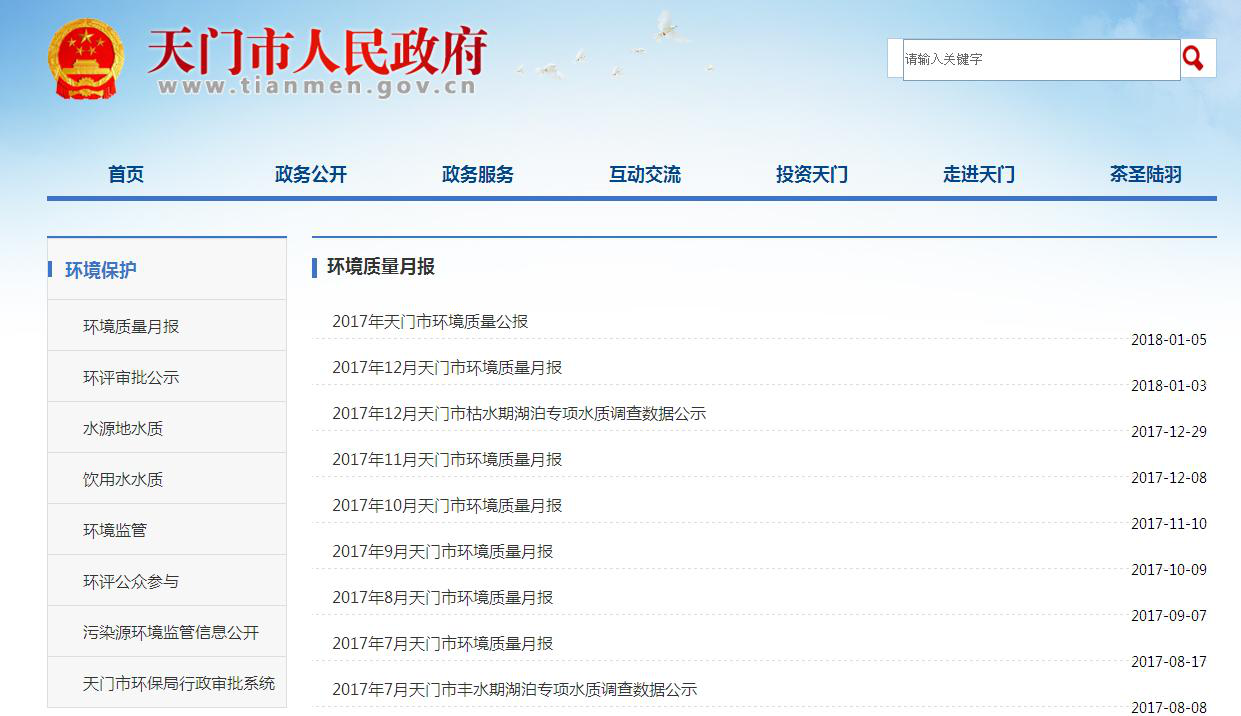Open 2017年12月天门市环境质量月报 article

(x=447, y=367)
